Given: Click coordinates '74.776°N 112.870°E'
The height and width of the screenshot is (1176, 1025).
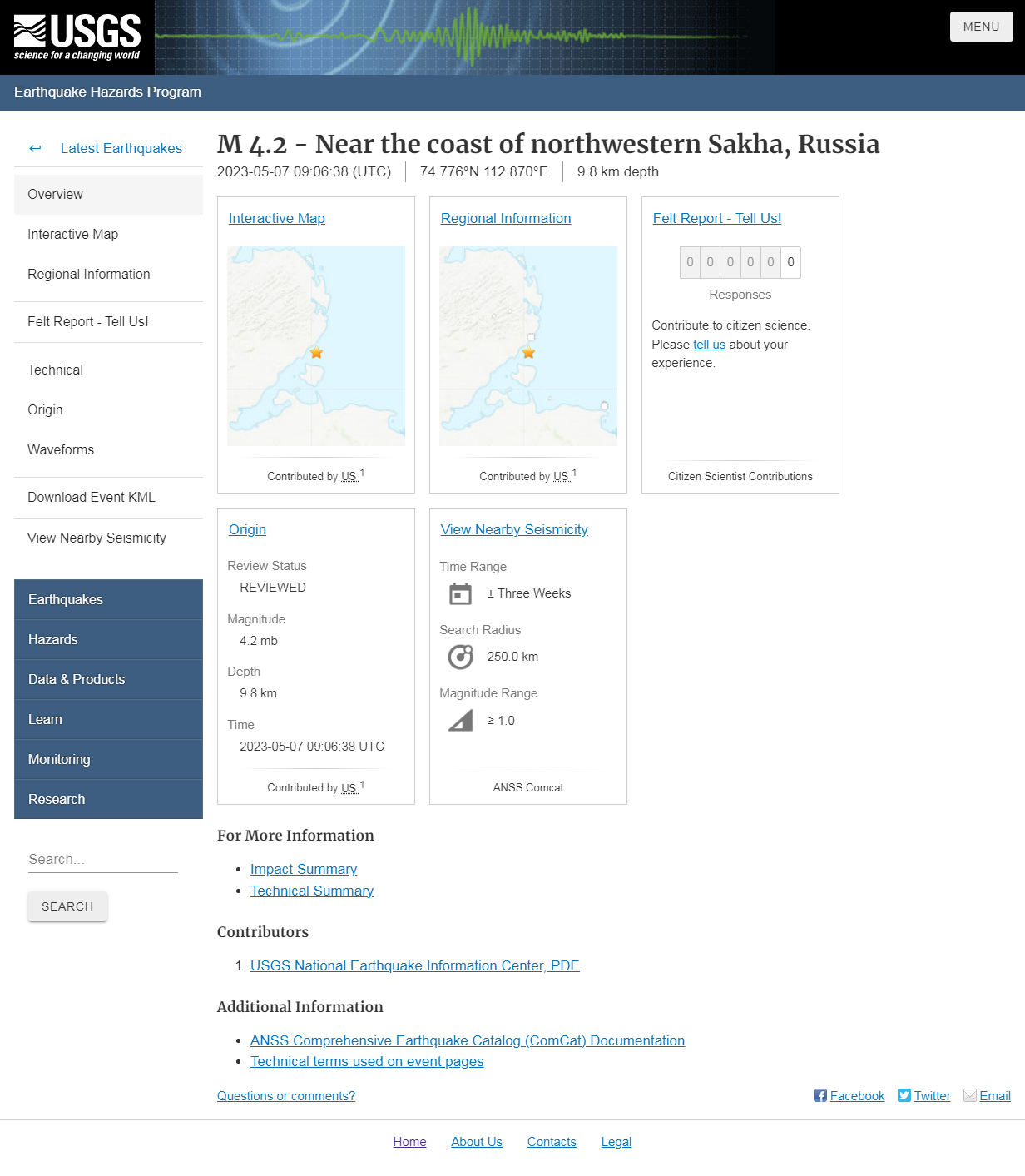Looking at the screenshot, I should 484,171.
